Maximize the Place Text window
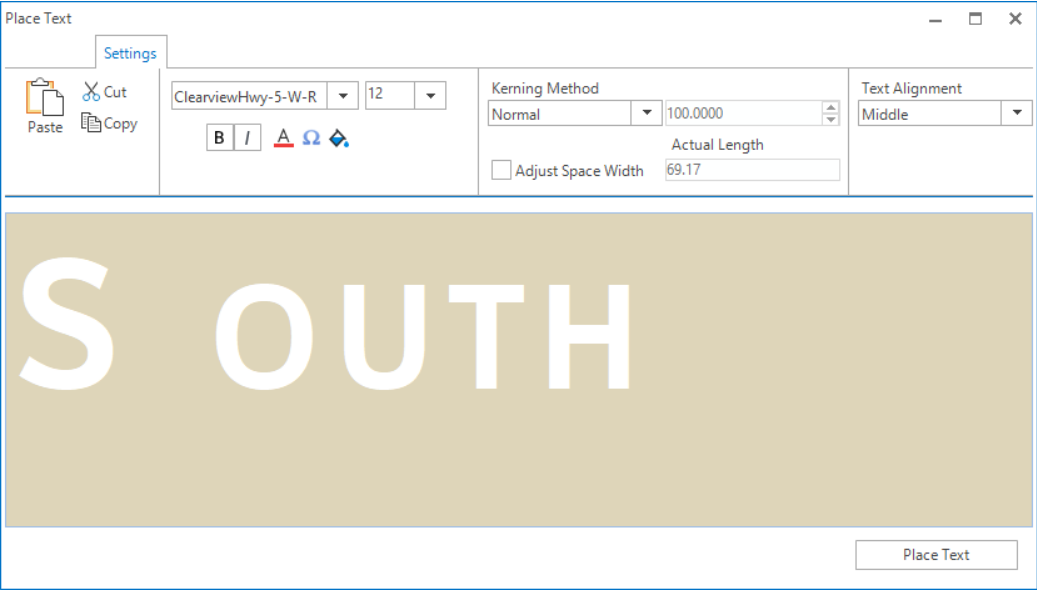This screenshot has height=593, width=1037. pyautogui.click(x=975, y=19)
